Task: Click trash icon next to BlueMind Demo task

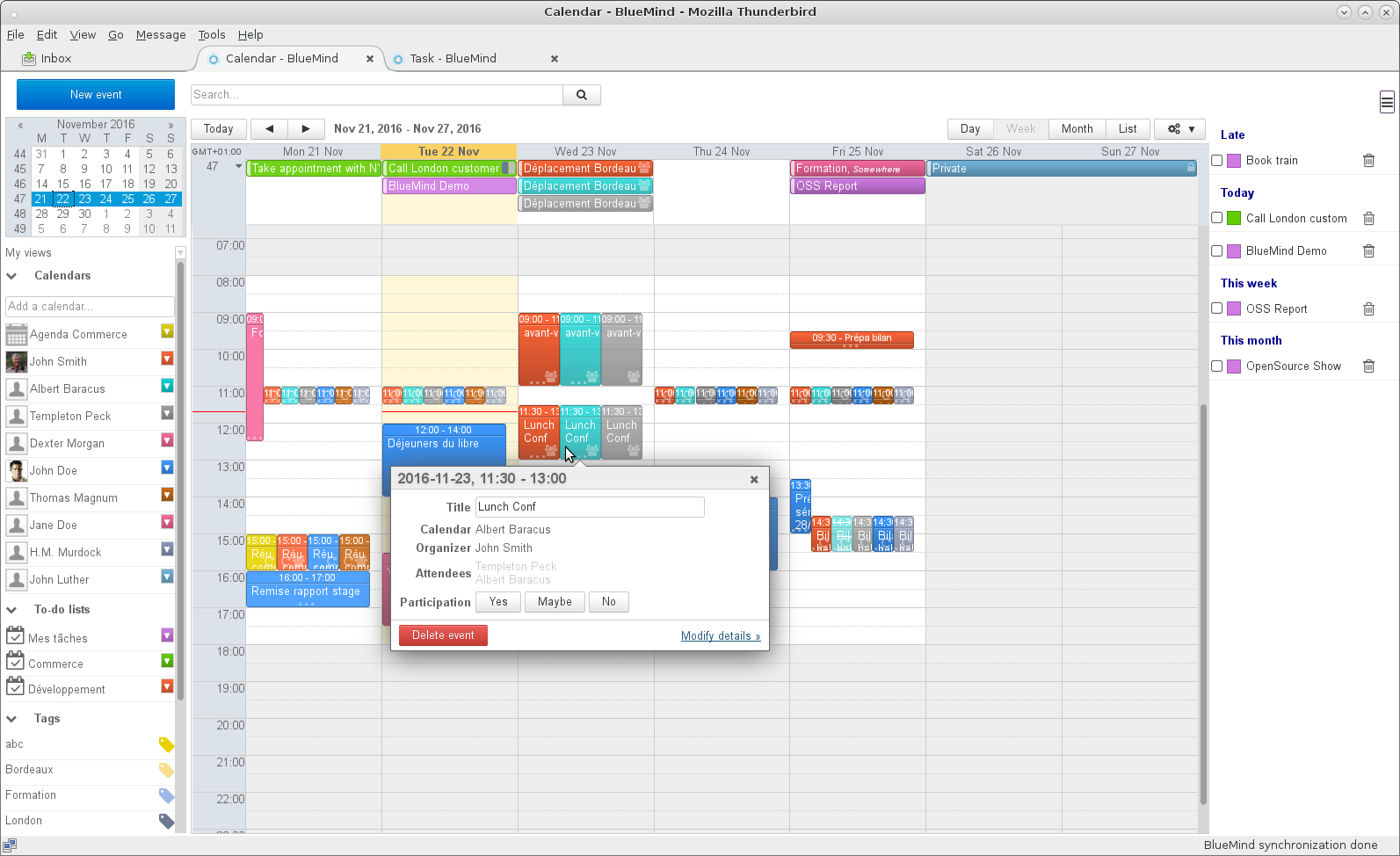Action: (1368, 250)
